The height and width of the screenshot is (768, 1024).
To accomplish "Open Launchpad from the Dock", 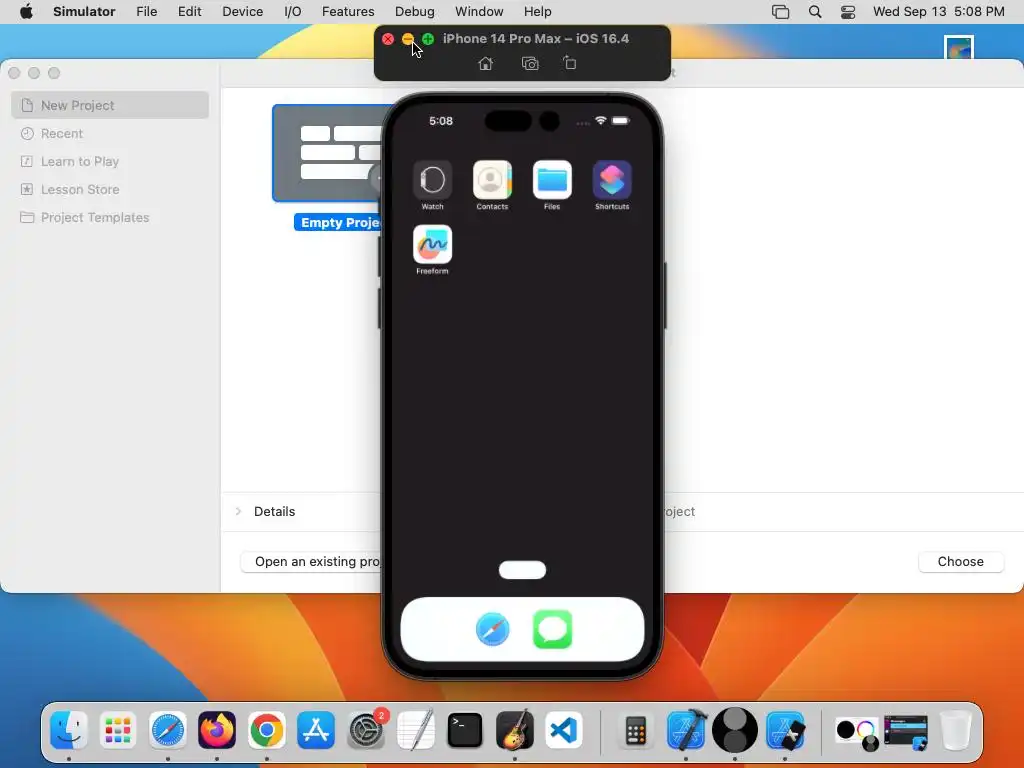I will click(x=118, y=730).
